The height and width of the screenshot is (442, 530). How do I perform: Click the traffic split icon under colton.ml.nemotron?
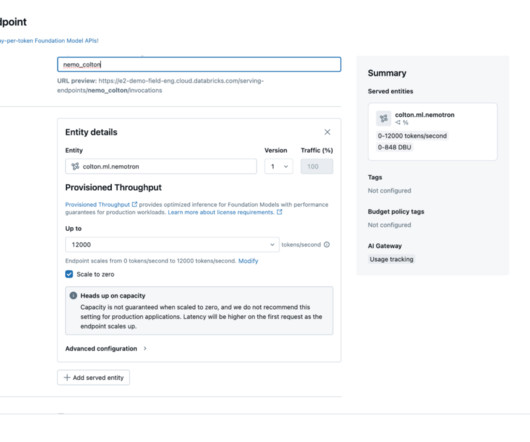(x=398, y=123)
